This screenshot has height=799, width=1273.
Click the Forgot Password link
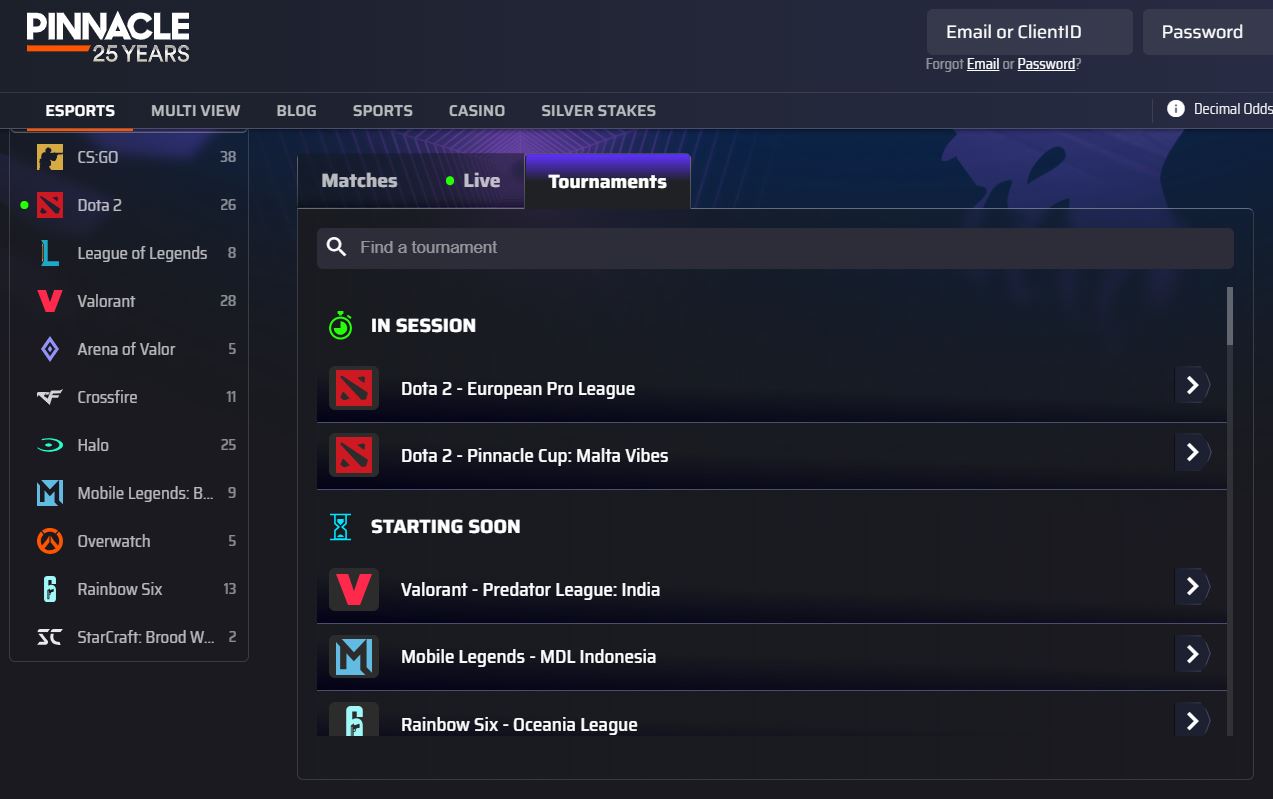pos(1046,64)
